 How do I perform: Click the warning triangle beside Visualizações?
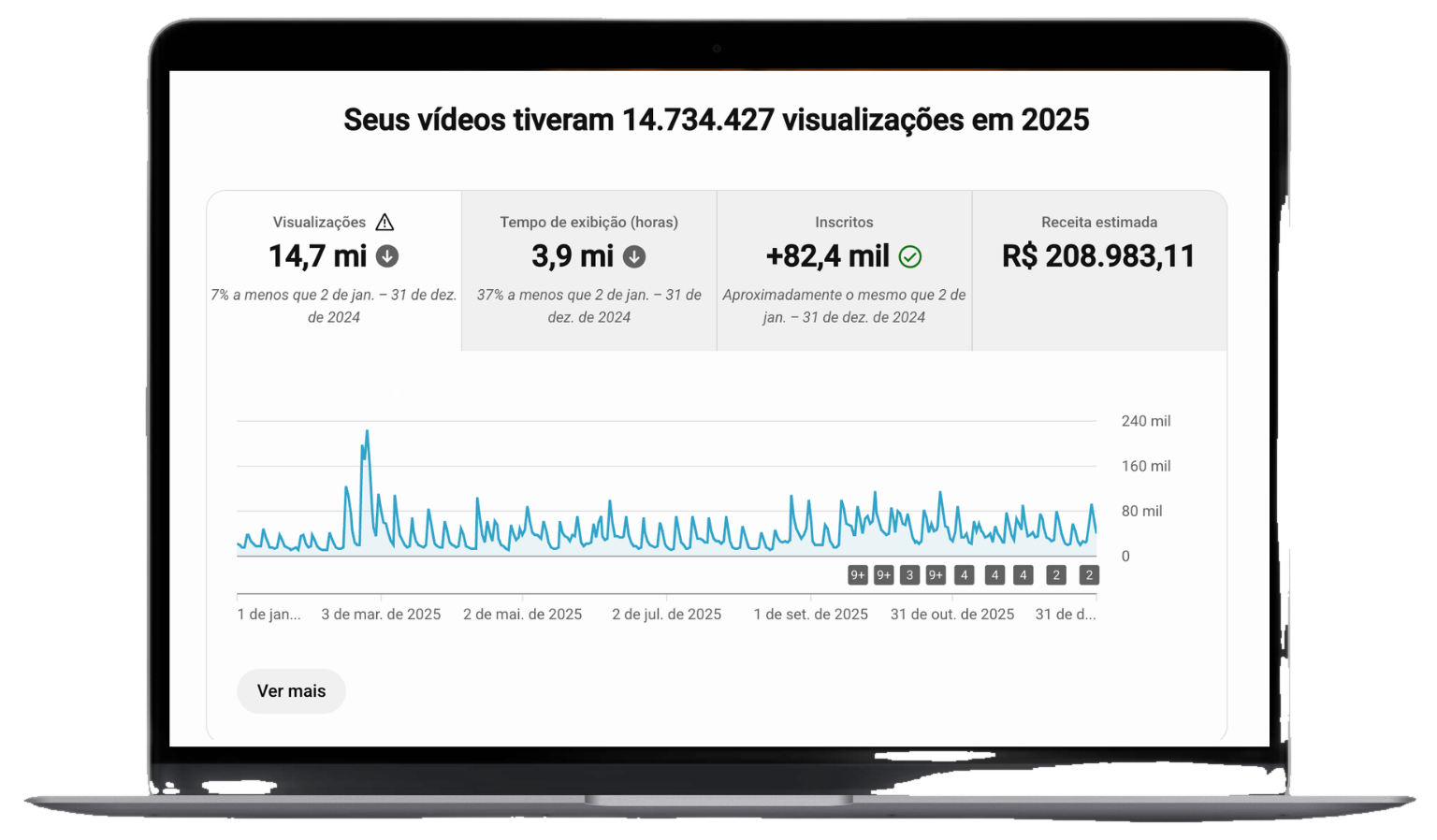385,222
